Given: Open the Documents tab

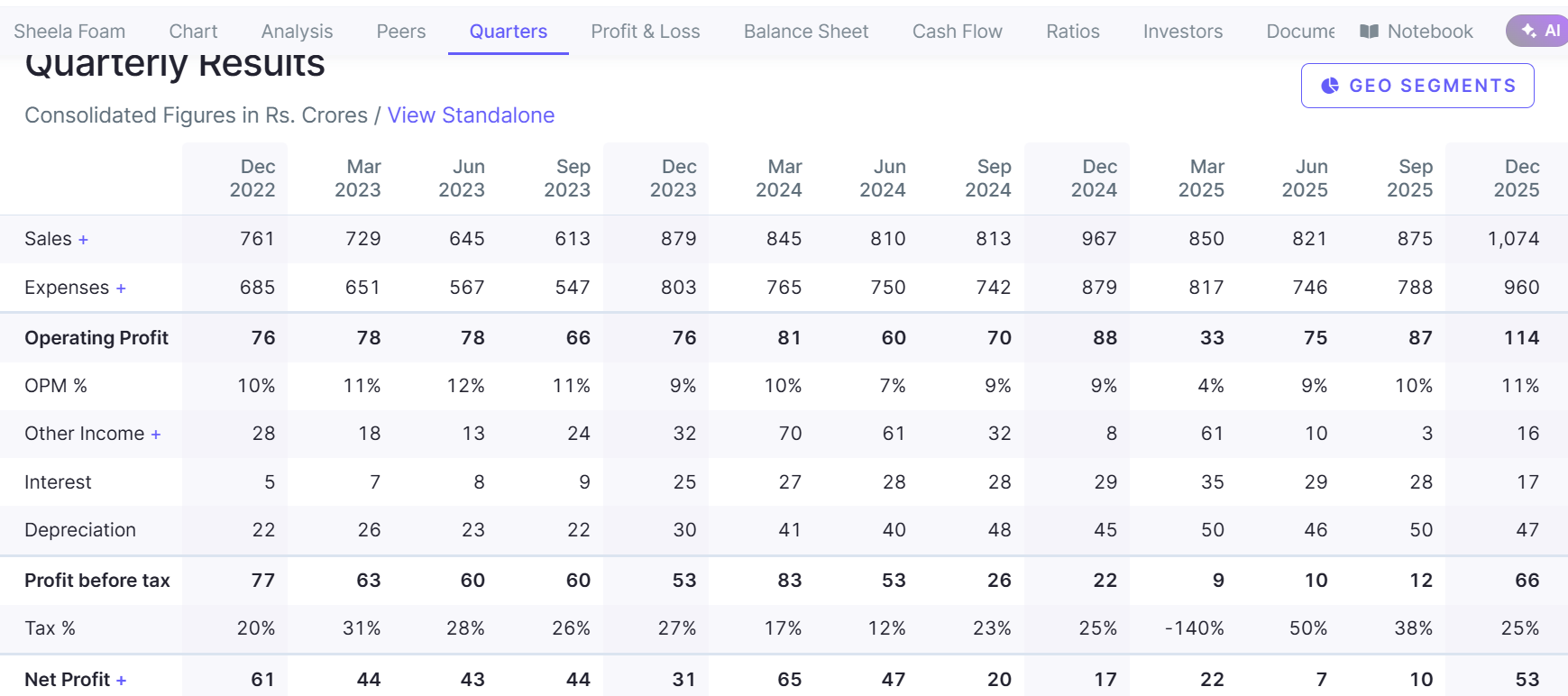Looking at the screenshot, I should click(x=1300, y=32).
